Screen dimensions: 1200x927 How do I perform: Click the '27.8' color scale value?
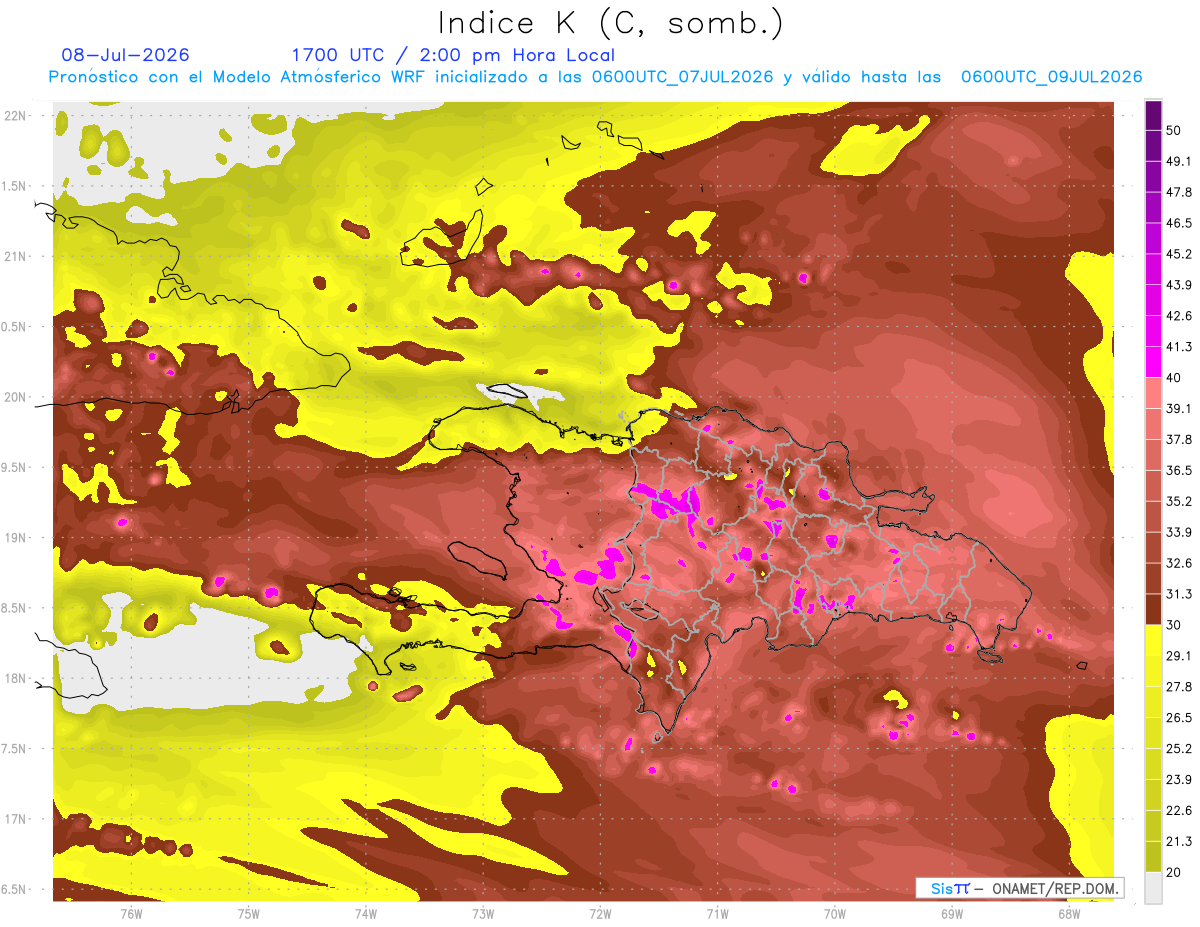point(1178,686)
